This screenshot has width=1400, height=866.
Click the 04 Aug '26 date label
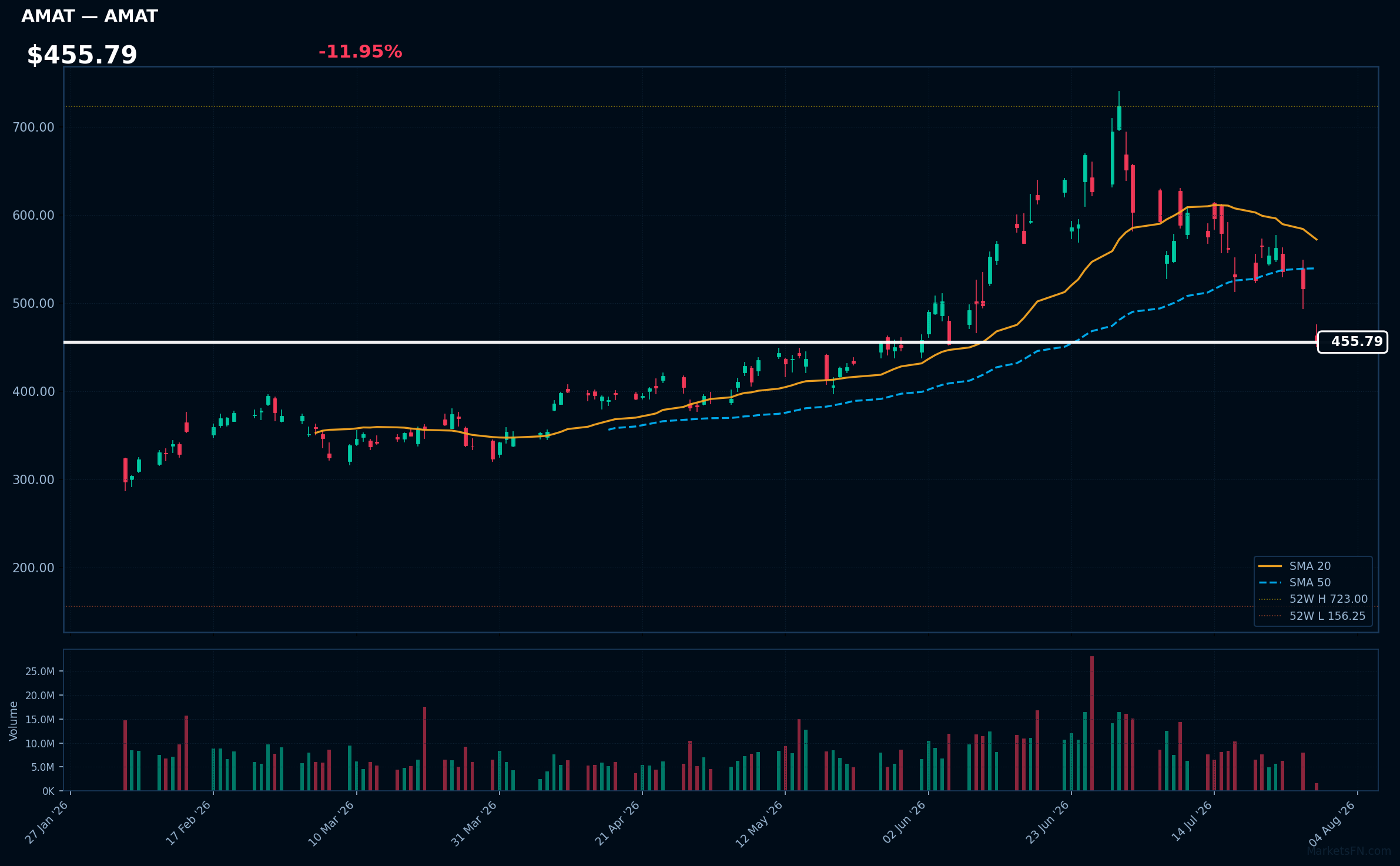pos(1333,823)
